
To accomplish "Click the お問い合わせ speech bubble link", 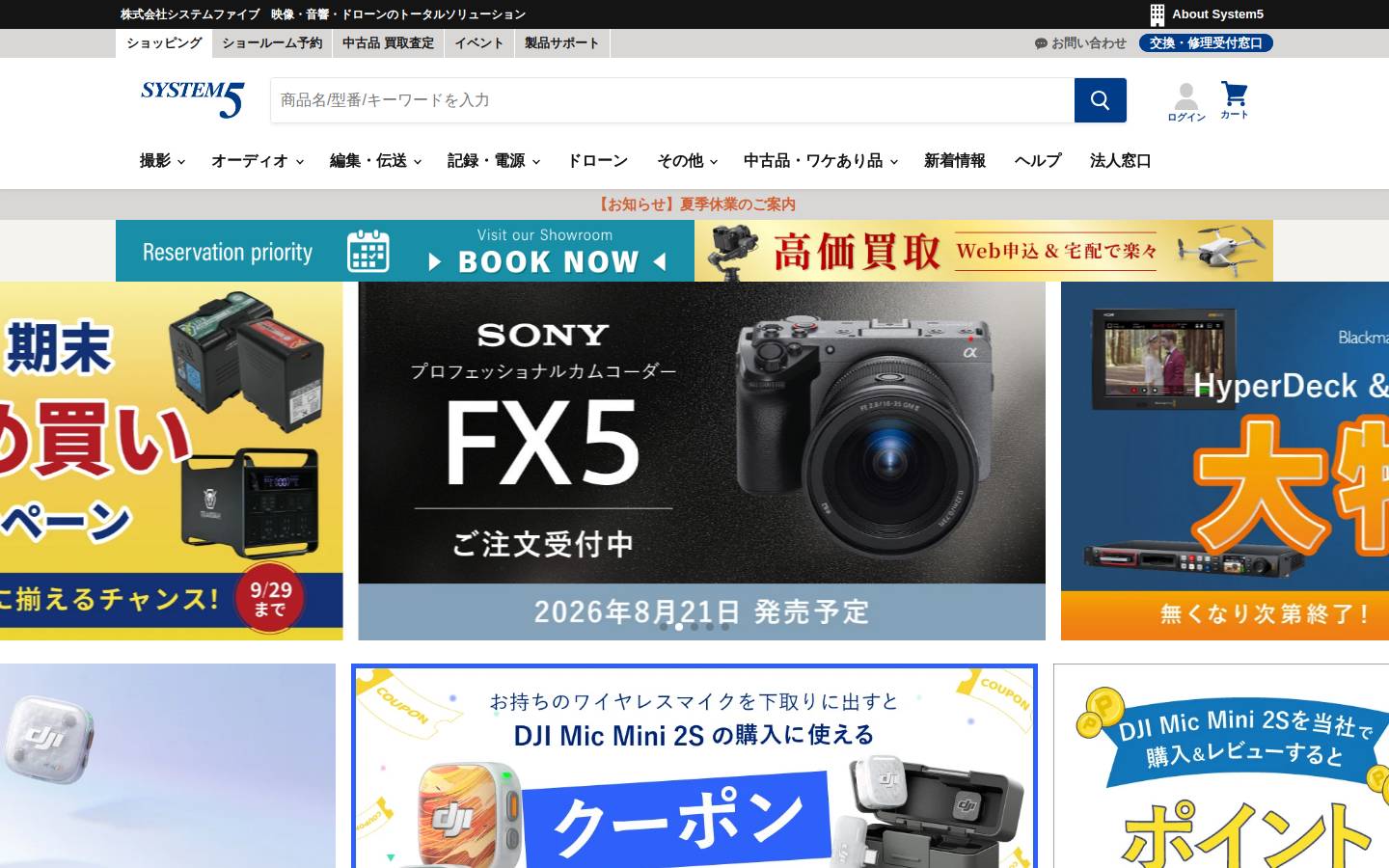I will (1080, 43).
